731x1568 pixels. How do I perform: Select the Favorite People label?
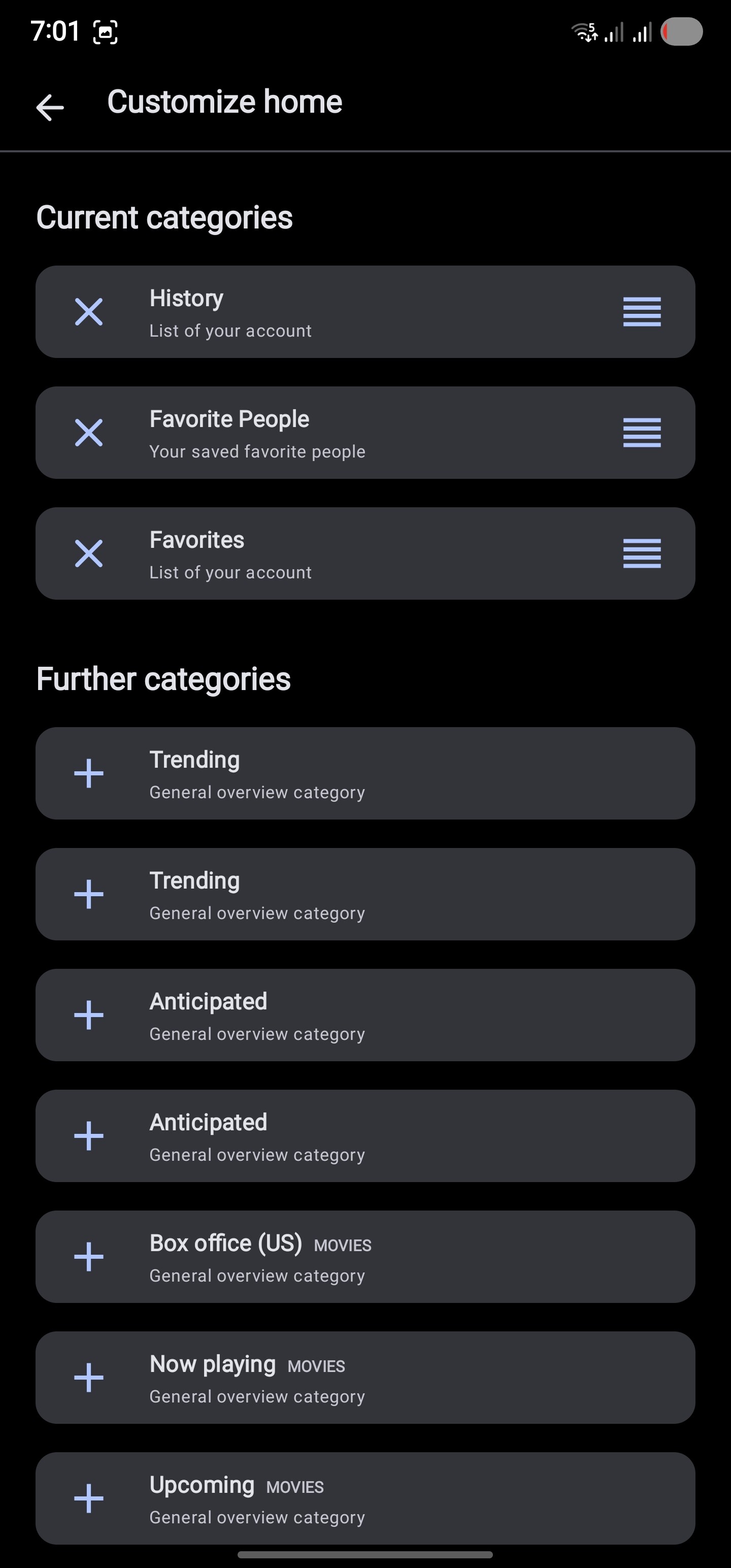[229, 419]
